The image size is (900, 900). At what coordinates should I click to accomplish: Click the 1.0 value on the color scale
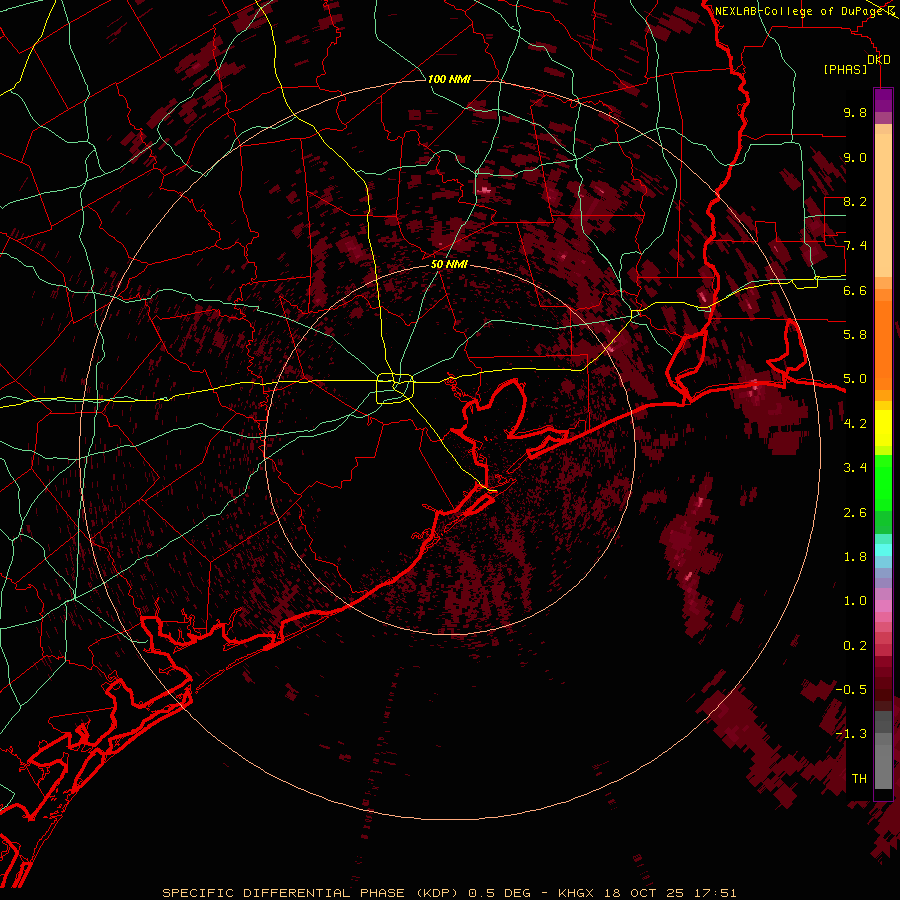coord(855,601)
